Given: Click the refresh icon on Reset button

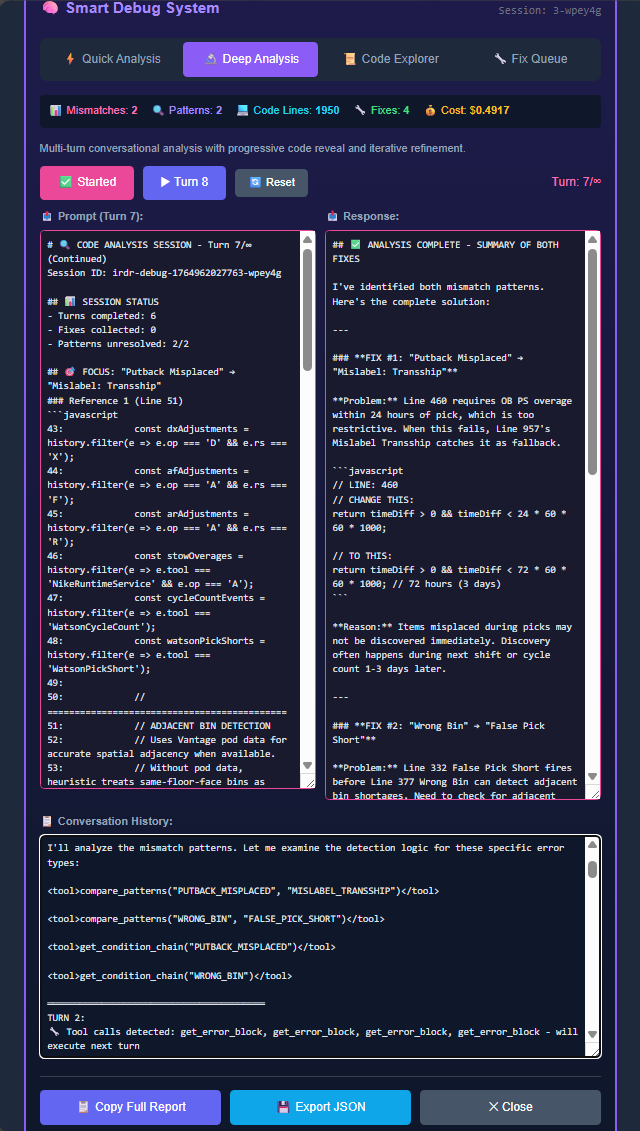Looking at the screenshot, I should tap(255, 182).
